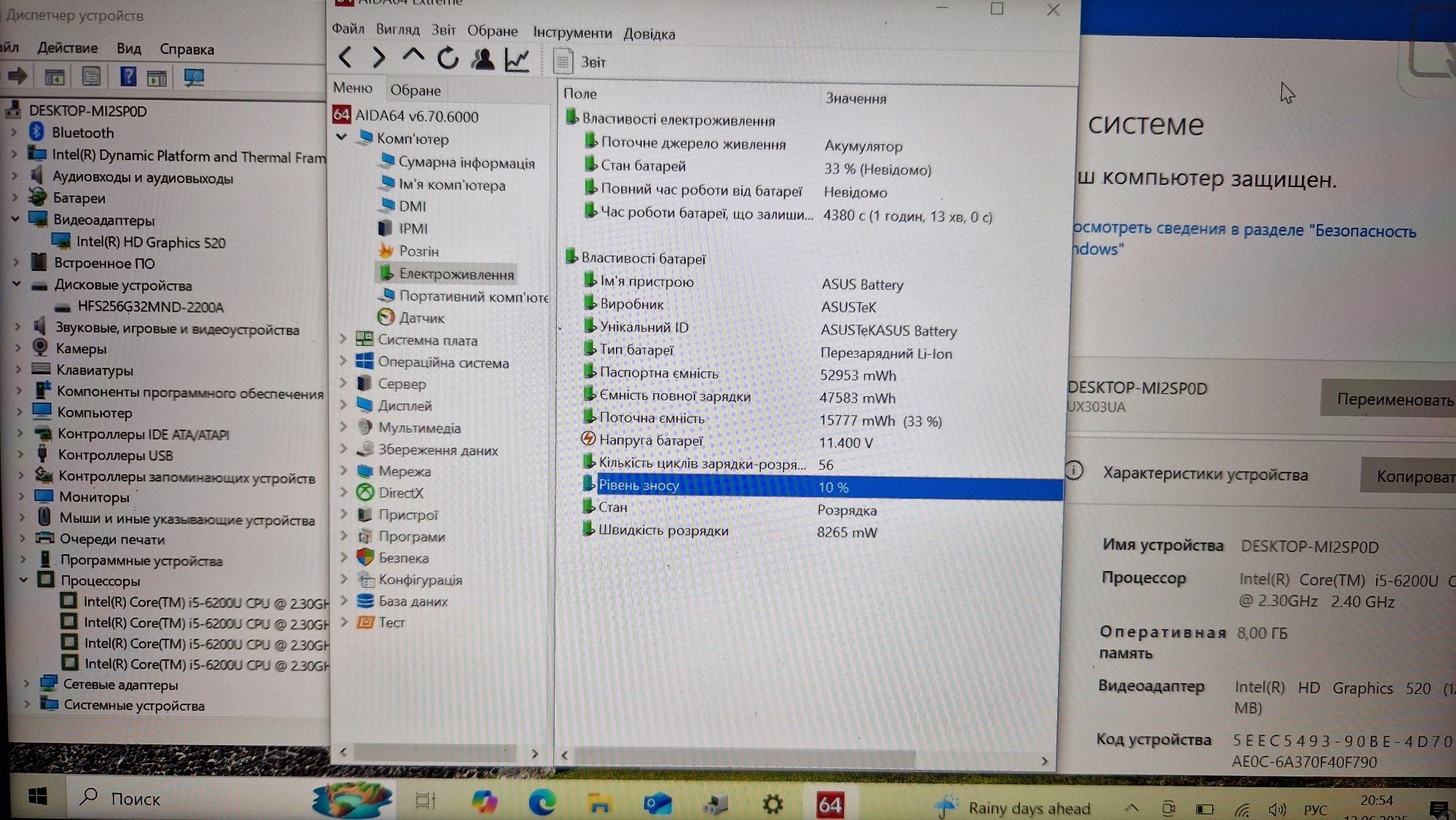The image size is (1456, 820).
Task: Collapse Видеоадаптеры in Device Manager
Action: point(15,218)
